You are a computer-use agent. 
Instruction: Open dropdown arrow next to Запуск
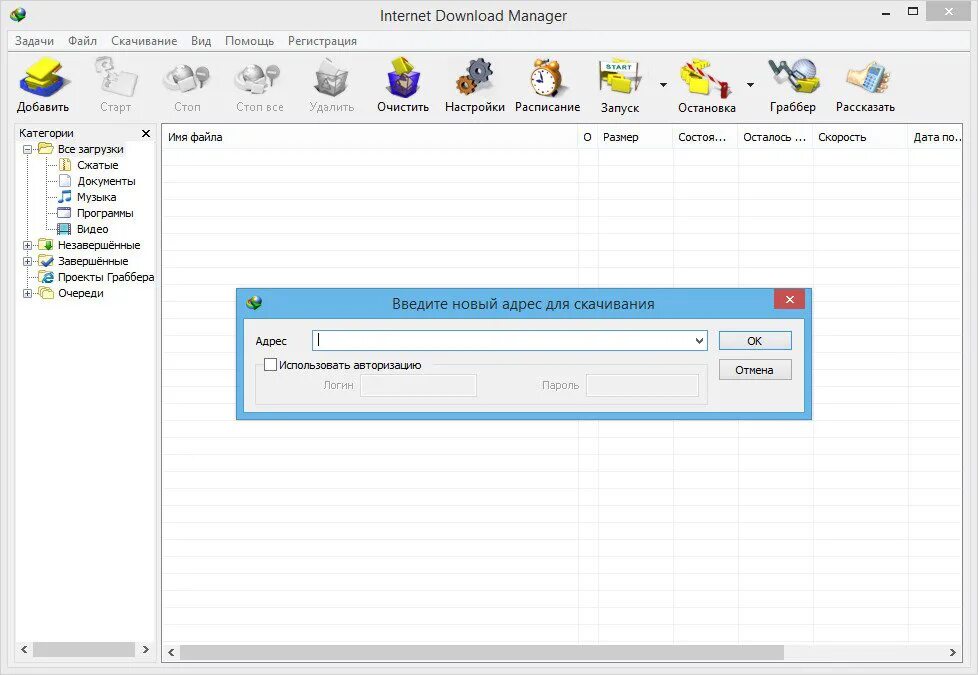(663, 84)
